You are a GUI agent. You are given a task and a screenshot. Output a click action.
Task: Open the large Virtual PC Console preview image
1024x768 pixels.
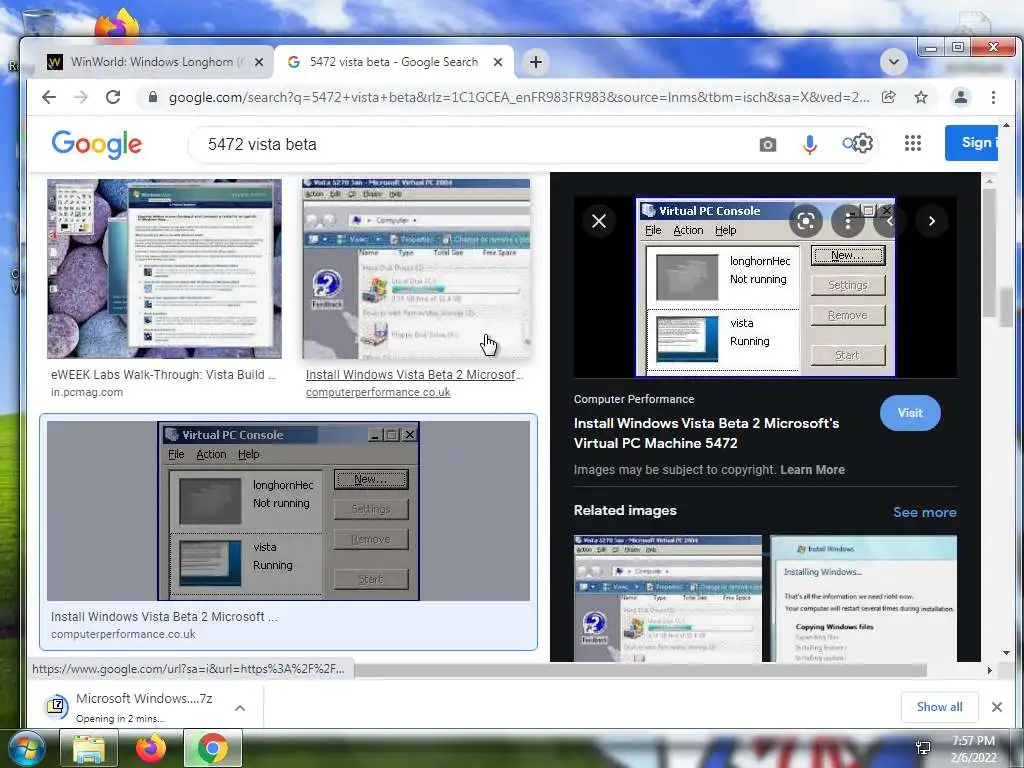tap(765, 287)
